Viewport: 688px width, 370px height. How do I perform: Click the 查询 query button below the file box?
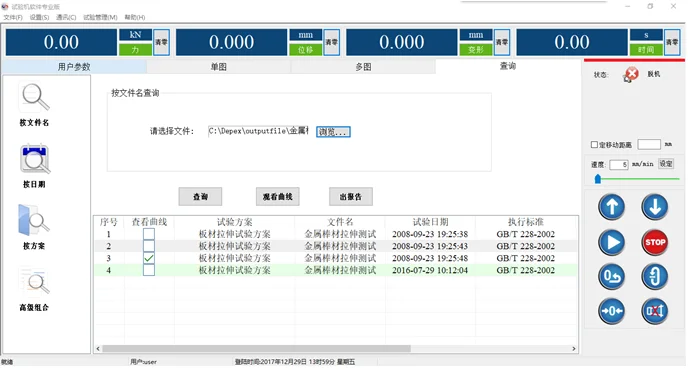tap(200, 197)
